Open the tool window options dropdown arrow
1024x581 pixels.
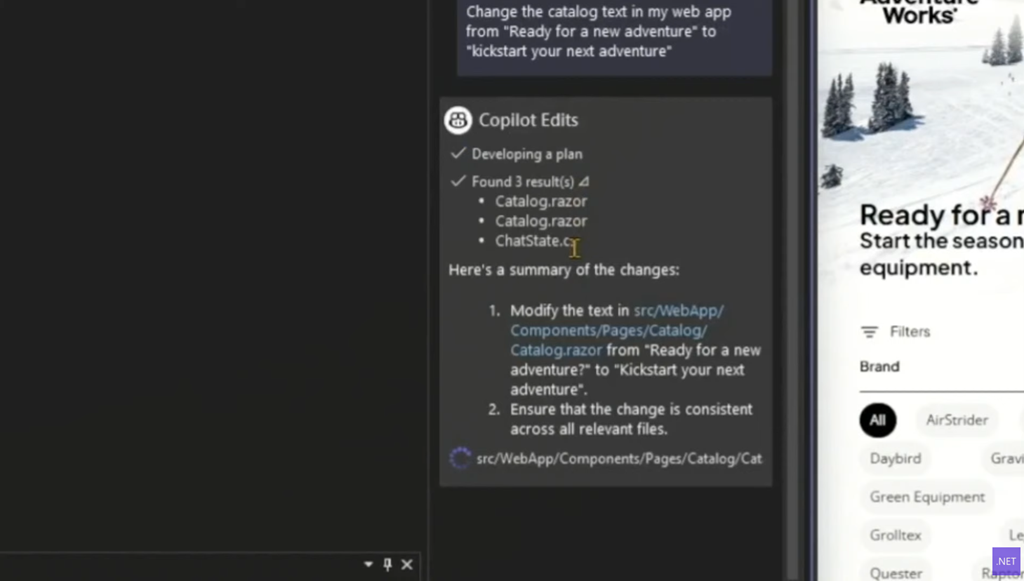click(368, 565)
